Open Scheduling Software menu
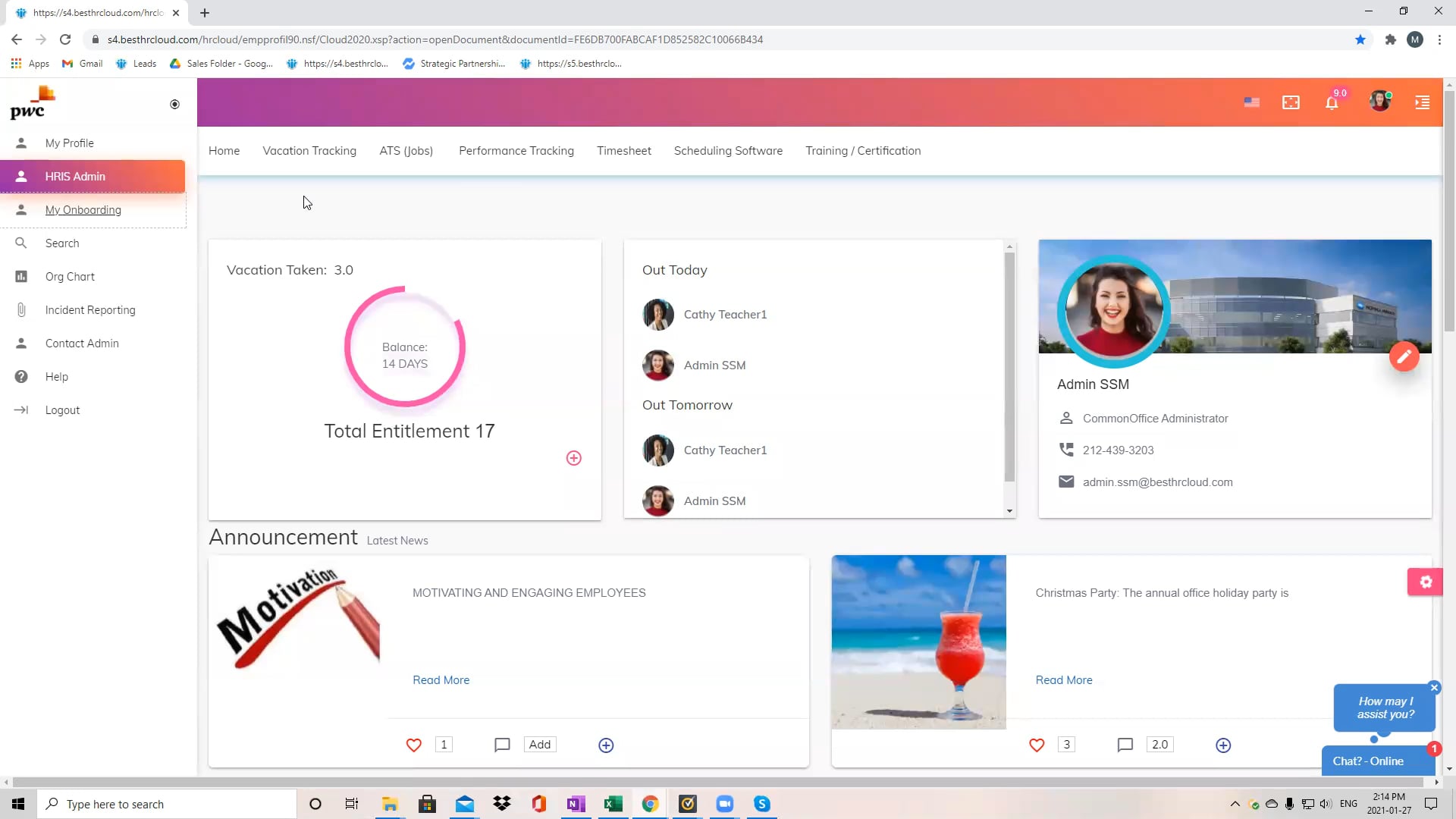 (728, 151)
